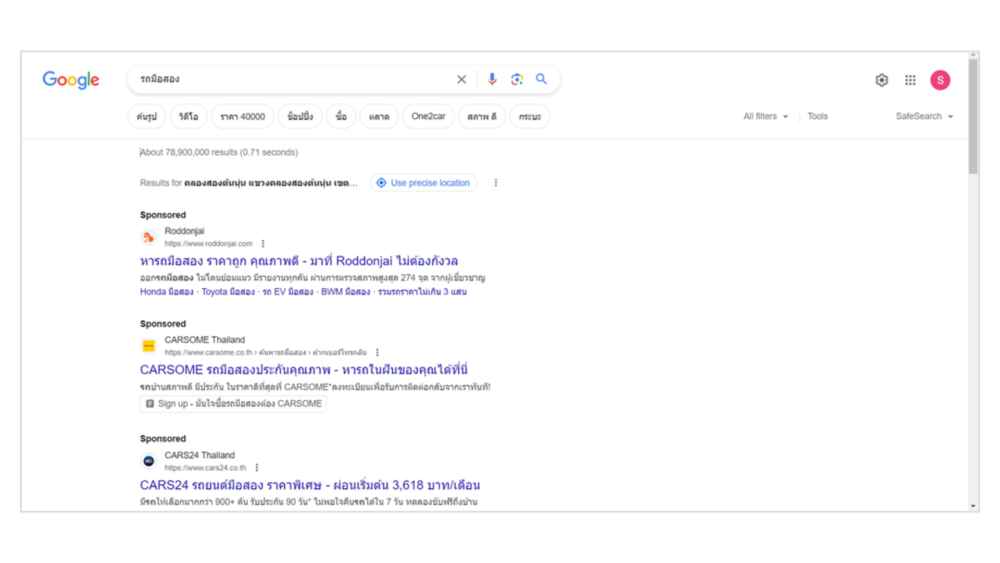Click the CARSOME Sign up button
This screenshot has height=563, width=1000.
click(233, 404)
